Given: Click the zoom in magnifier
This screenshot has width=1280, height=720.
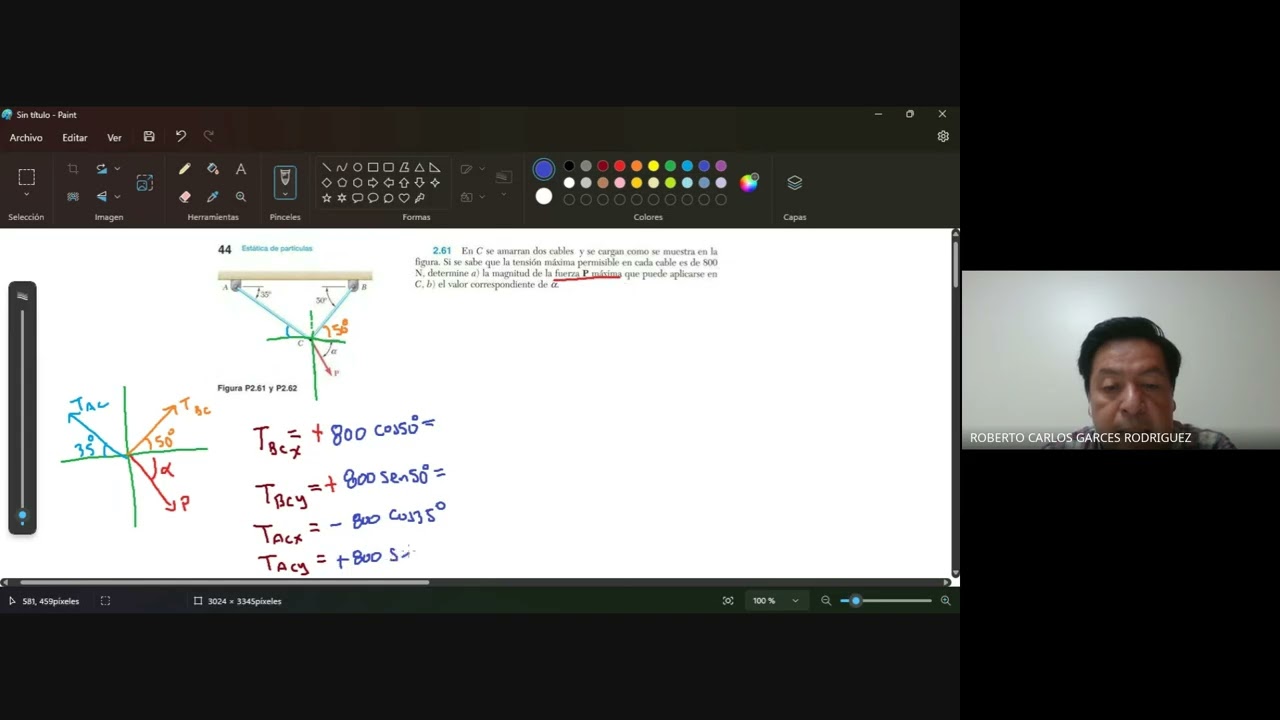Looking at the screenshot, I should 945,601.
